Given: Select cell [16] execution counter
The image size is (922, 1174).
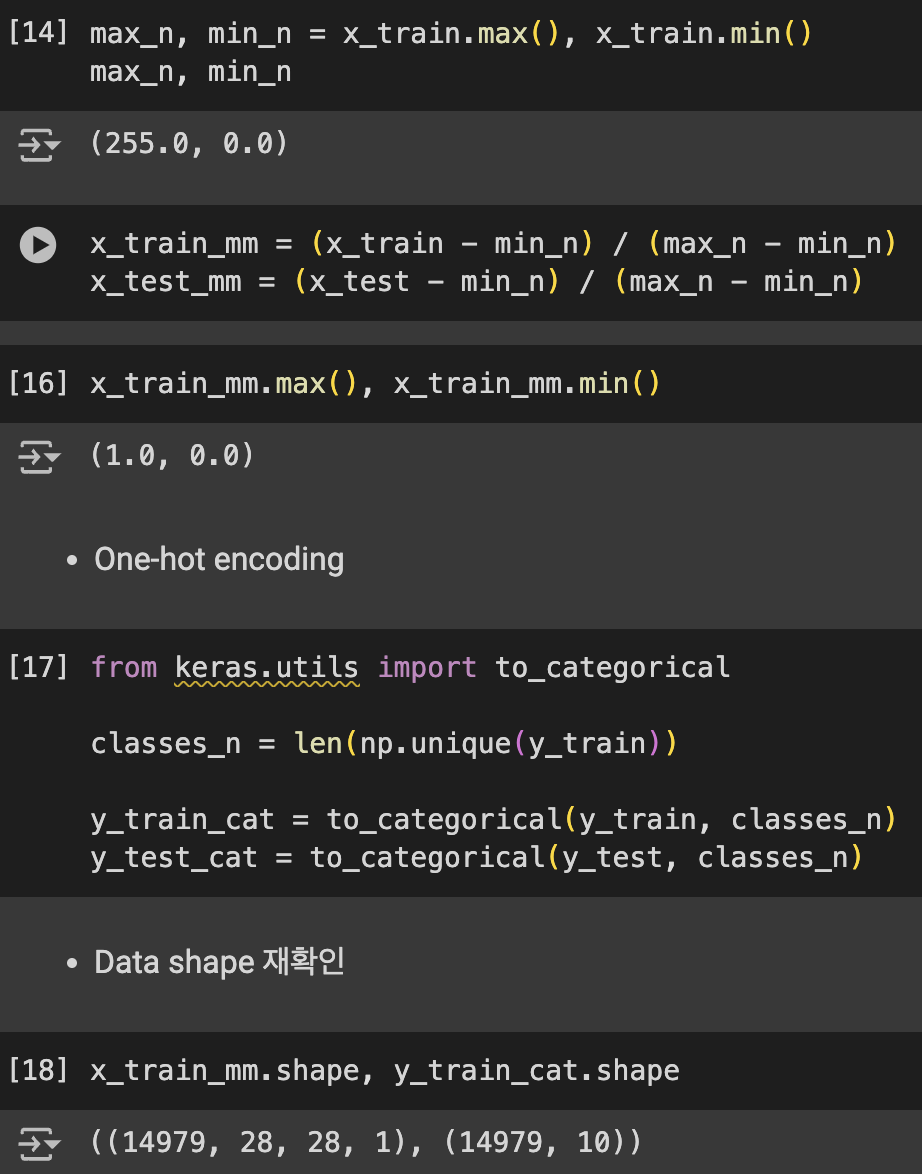Looking at the screenshot, I should point(37,383).
